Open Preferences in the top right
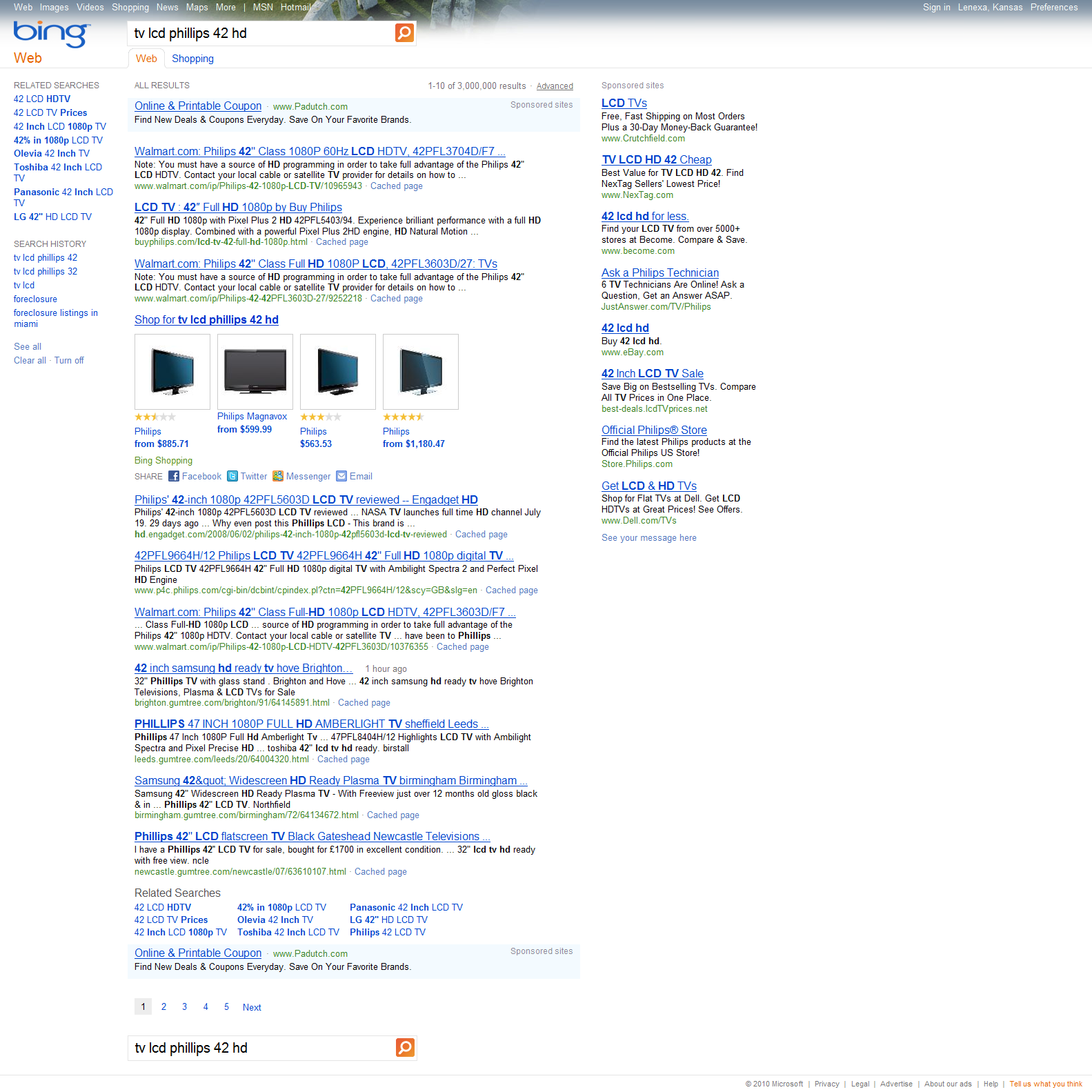This screenshot has width=1092, height=1092. pos(1053,7)
